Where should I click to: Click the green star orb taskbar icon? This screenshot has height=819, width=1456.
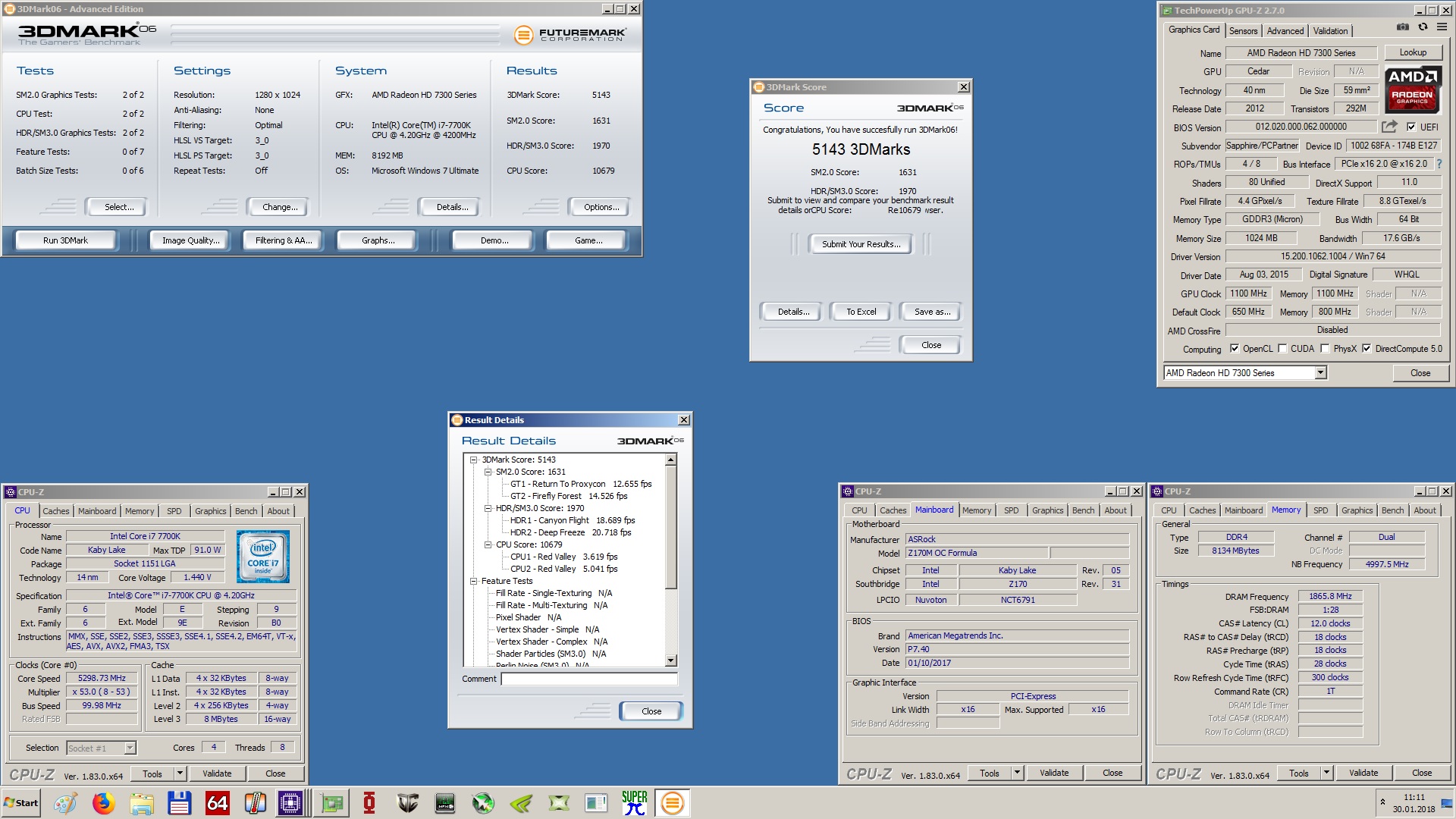[x=483, y=803]
